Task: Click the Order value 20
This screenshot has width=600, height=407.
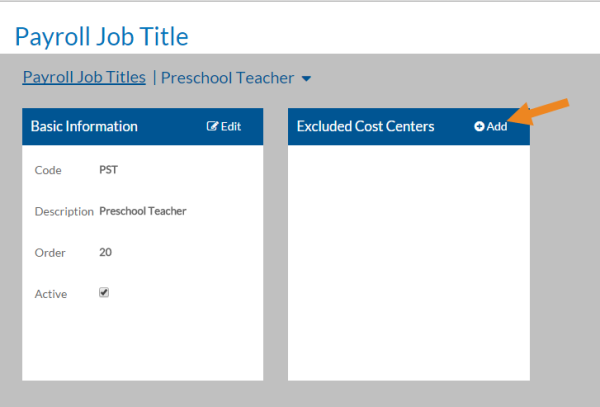Action: tap(105, 252)
